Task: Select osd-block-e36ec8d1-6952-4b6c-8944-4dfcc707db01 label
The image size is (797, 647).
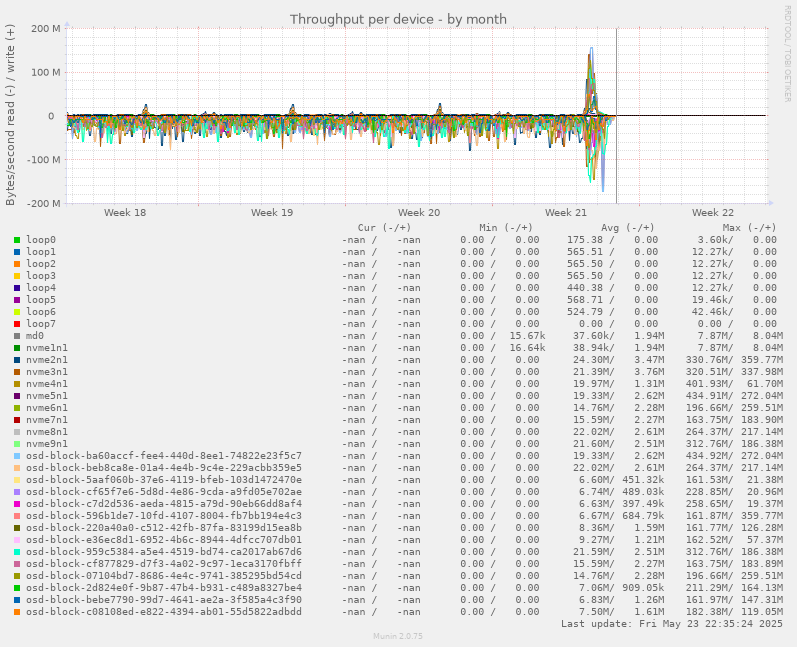Action: (164, 540)
